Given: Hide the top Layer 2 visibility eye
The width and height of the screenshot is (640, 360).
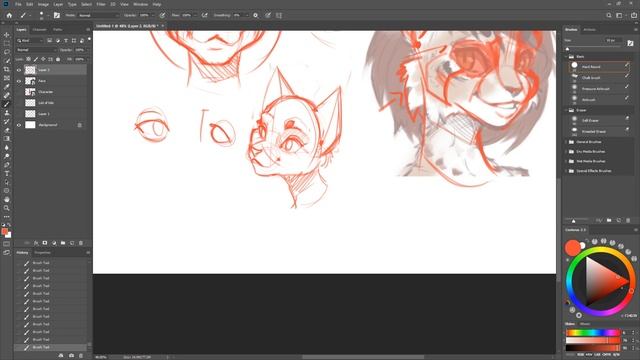Looking at the screenshot, I should click(x=19, y=70).
